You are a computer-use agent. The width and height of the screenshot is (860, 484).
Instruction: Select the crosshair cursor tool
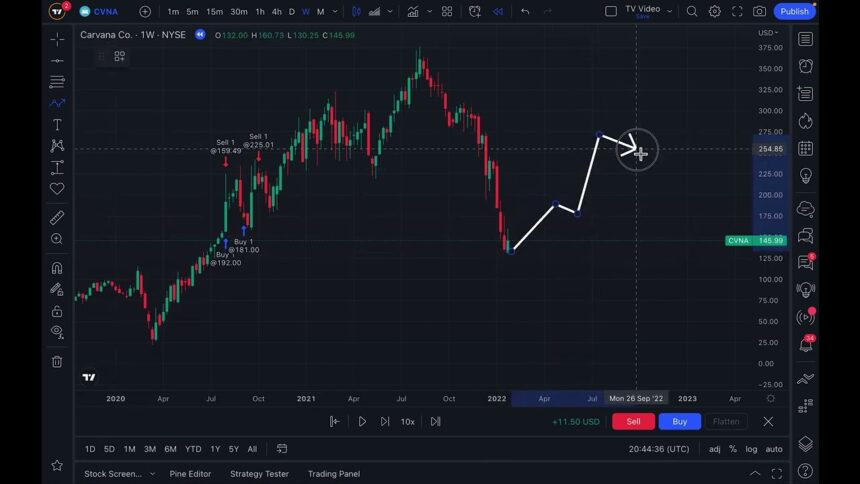[x=57, y=40]
